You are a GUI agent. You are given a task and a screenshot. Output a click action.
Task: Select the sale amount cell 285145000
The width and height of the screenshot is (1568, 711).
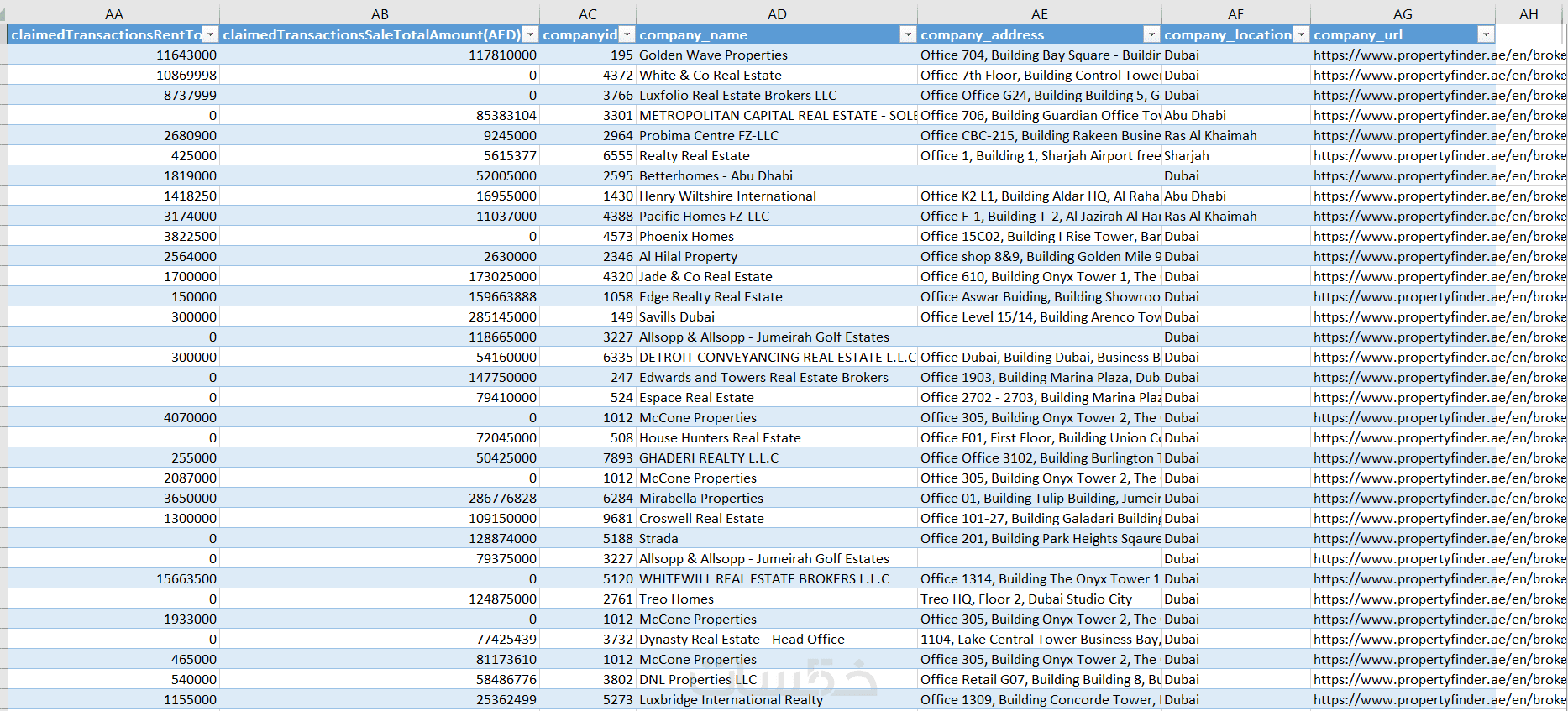380,316
